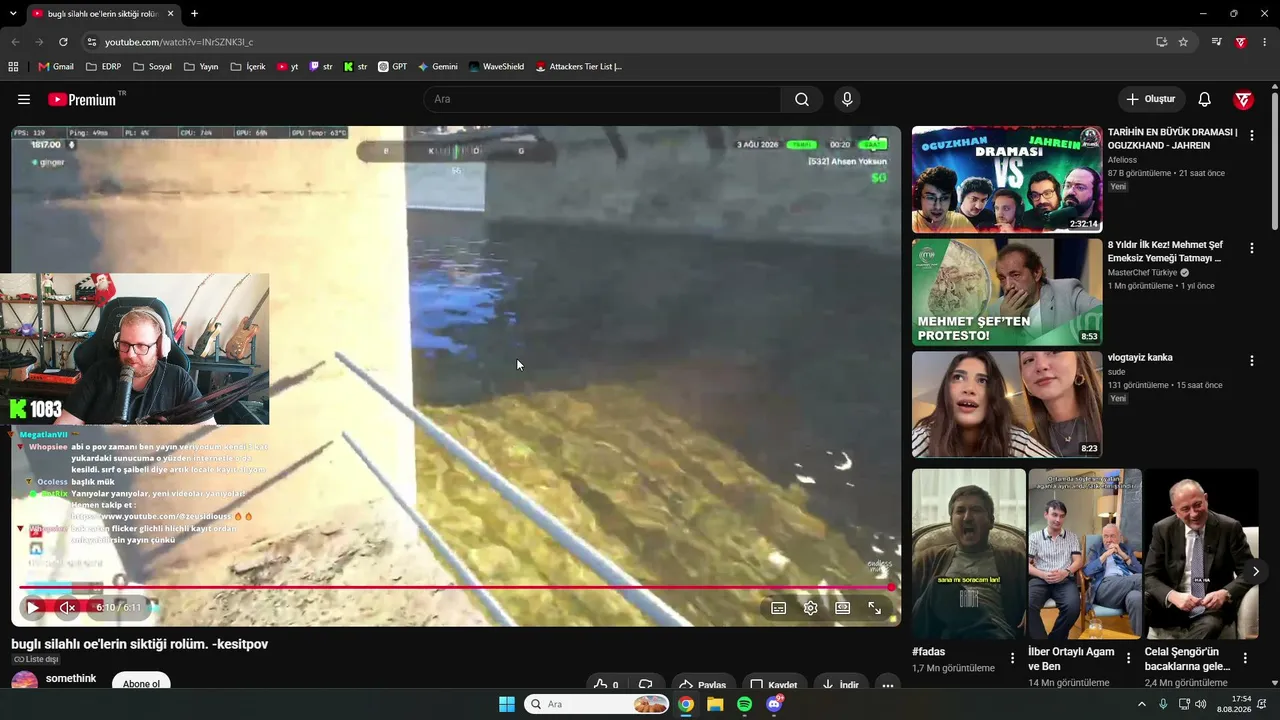Enter fullscreen mode in the video player
Screen dimensions: 1280x720
875,608
